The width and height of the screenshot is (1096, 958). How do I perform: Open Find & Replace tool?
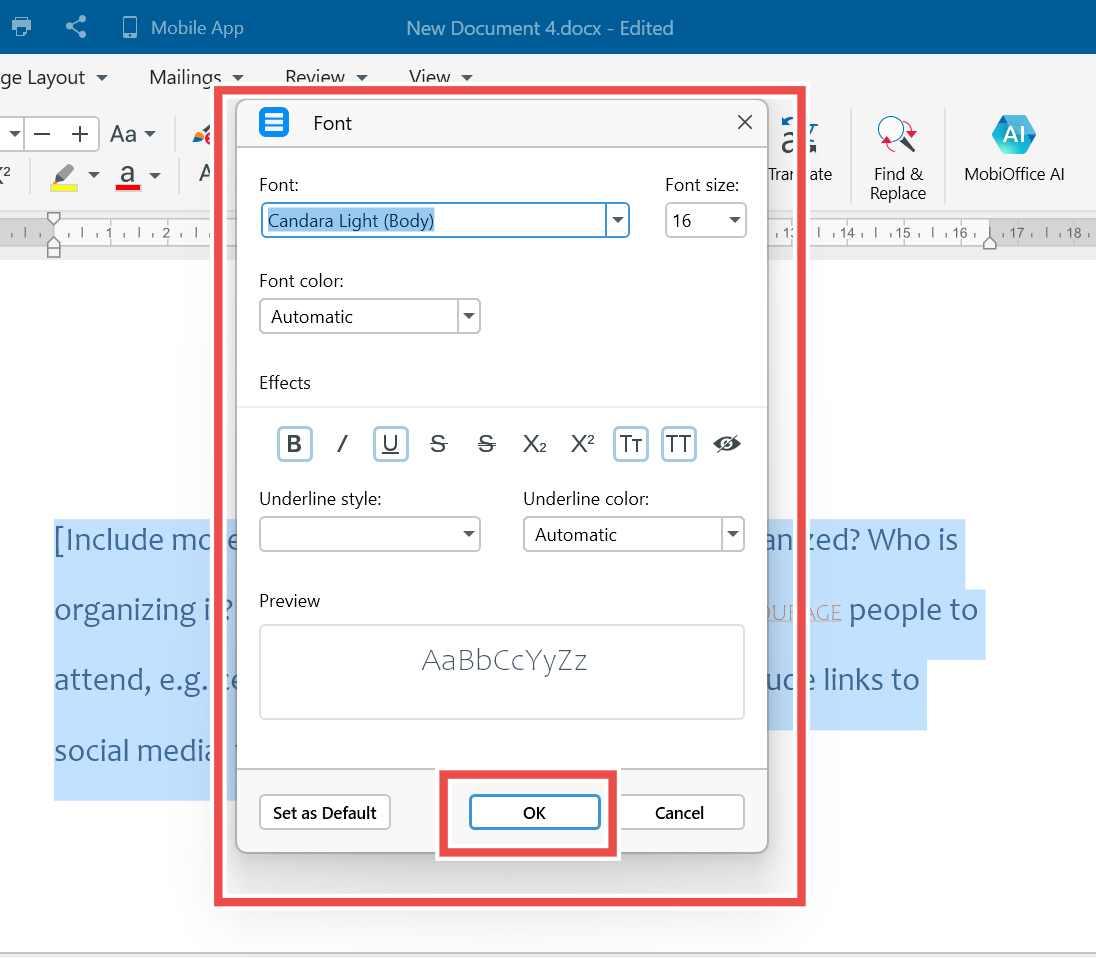(x=897, y=159)
